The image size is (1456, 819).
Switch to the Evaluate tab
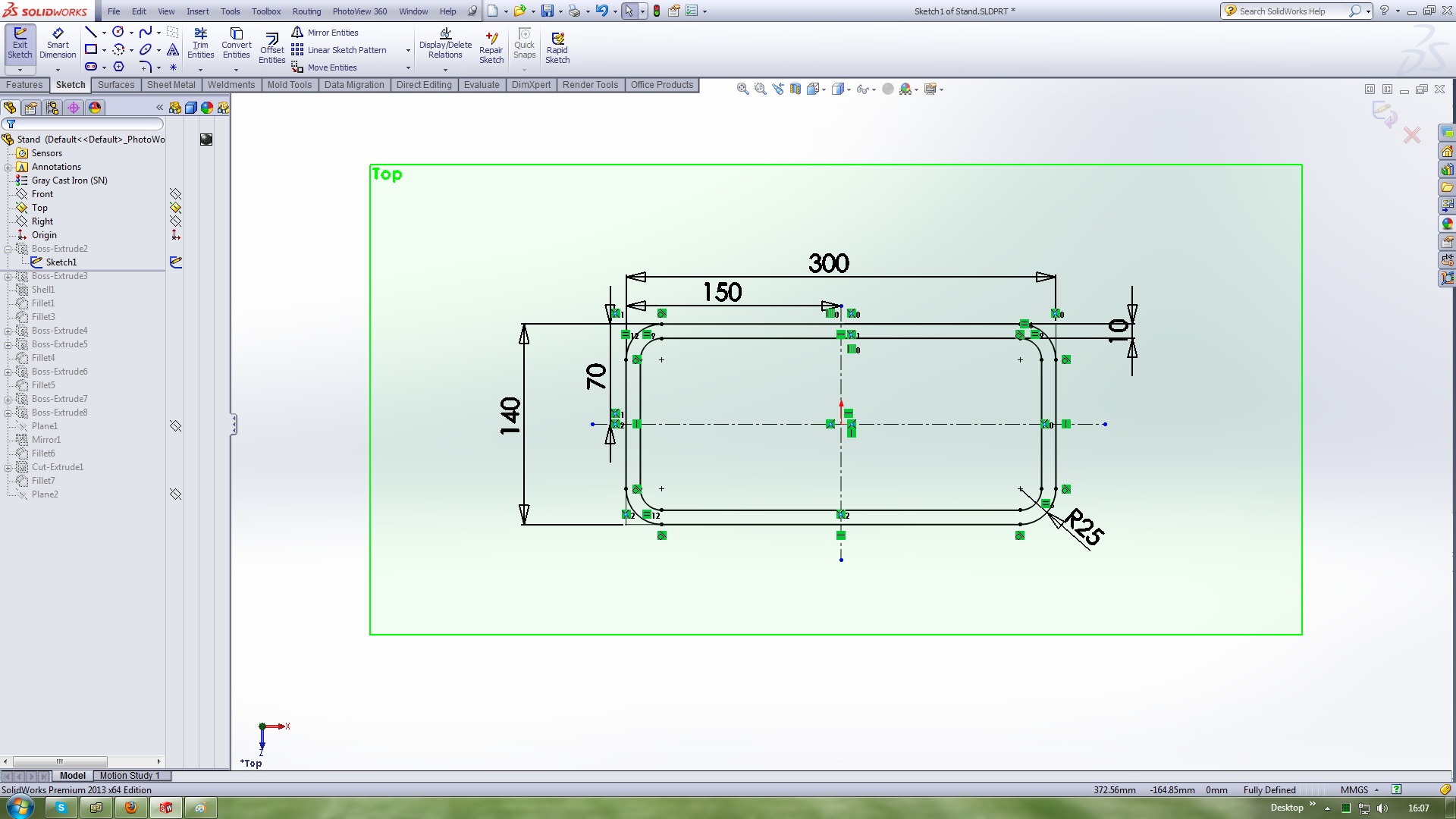click(482, 85)
